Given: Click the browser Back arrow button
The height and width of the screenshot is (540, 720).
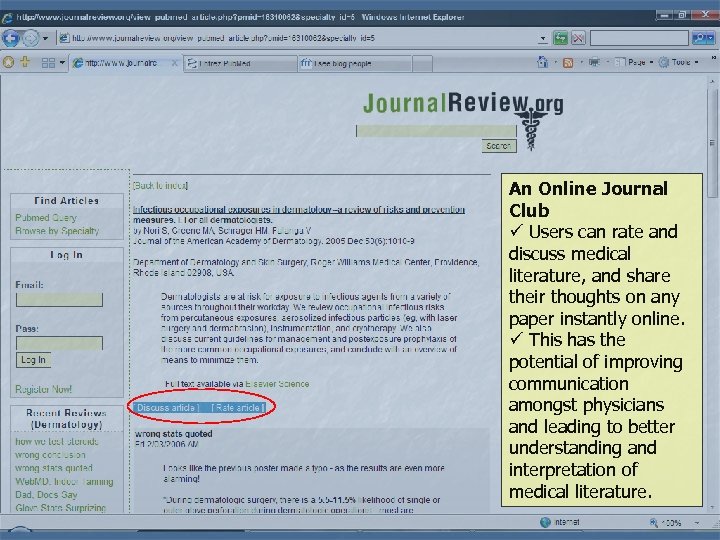Looking at the screenshot, I should pyautogui.click(x=11, y=38).
